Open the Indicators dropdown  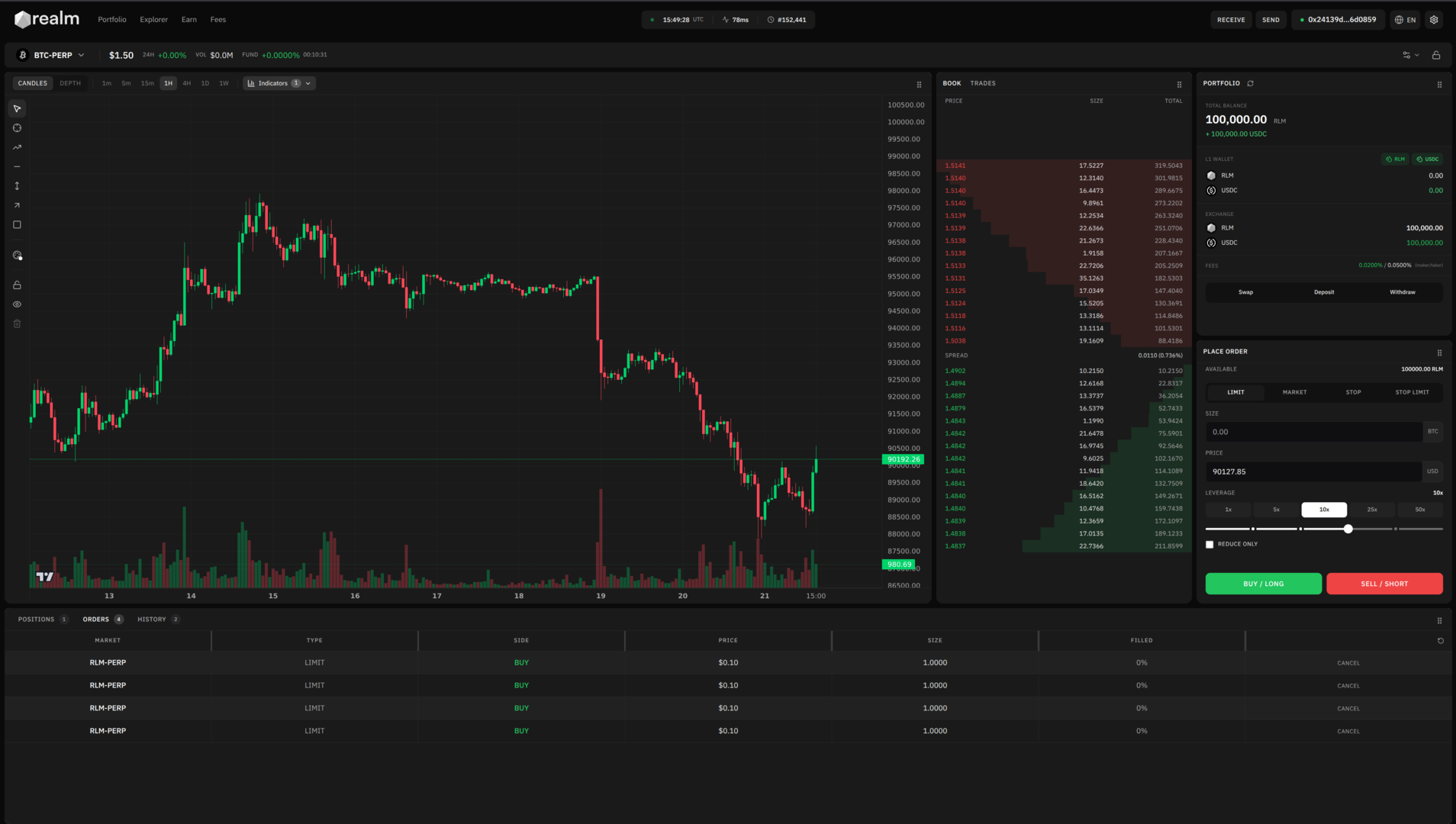pos(279,83)
